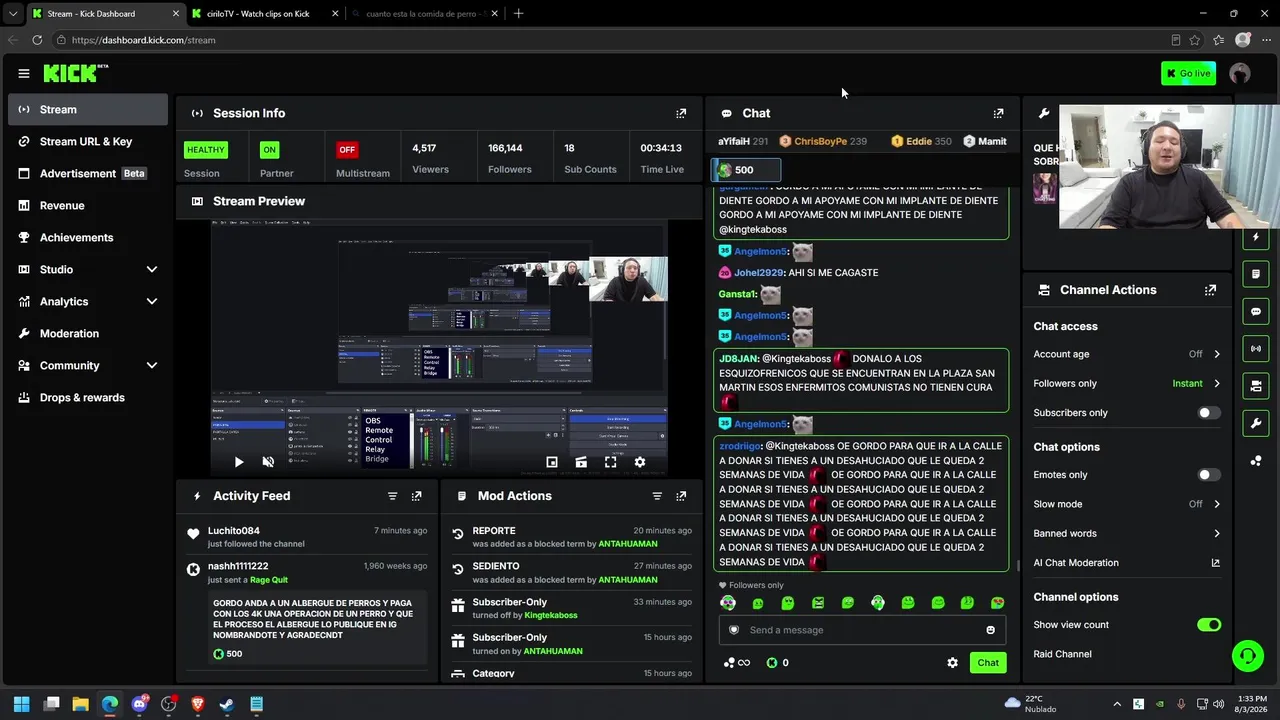Focus the Send a message field
This screenshot has height=720, width=1280.
(862, 630)
